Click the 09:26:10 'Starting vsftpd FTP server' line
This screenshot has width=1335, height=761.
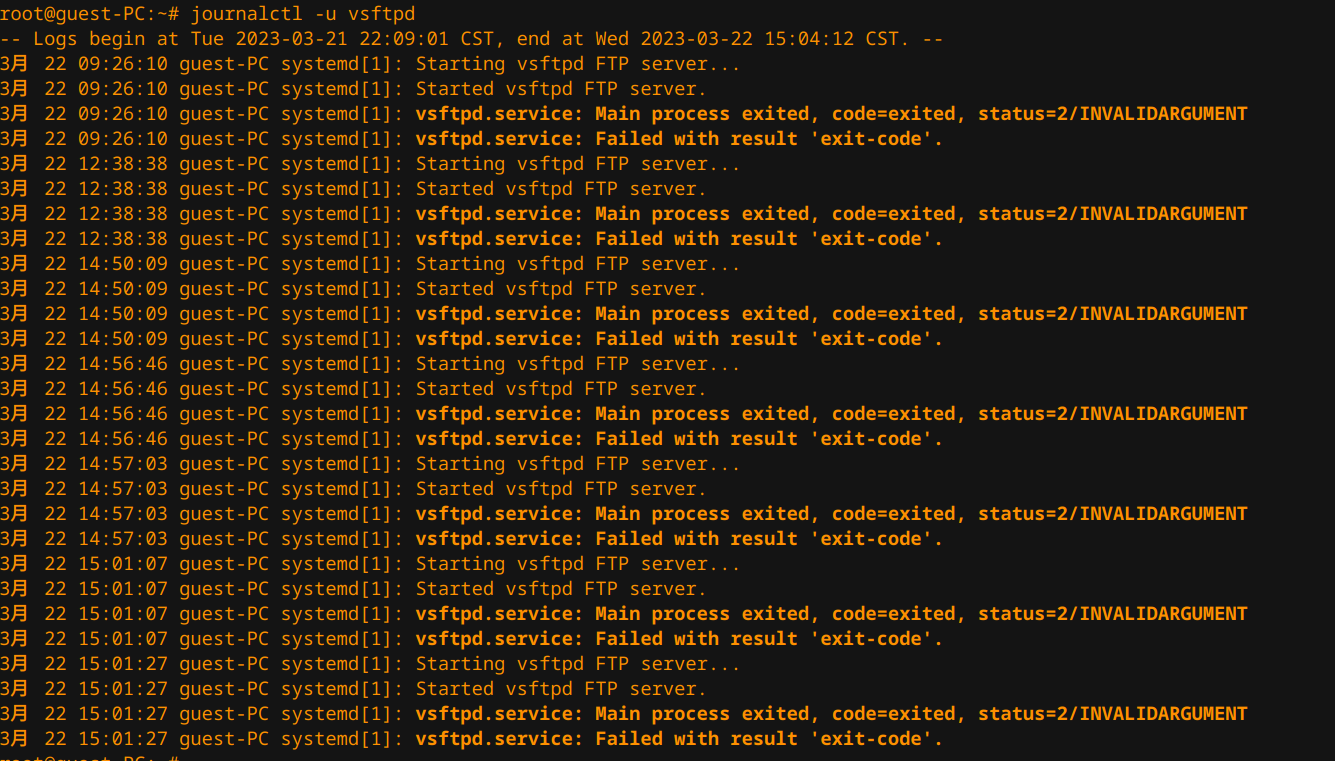(370, 64)
